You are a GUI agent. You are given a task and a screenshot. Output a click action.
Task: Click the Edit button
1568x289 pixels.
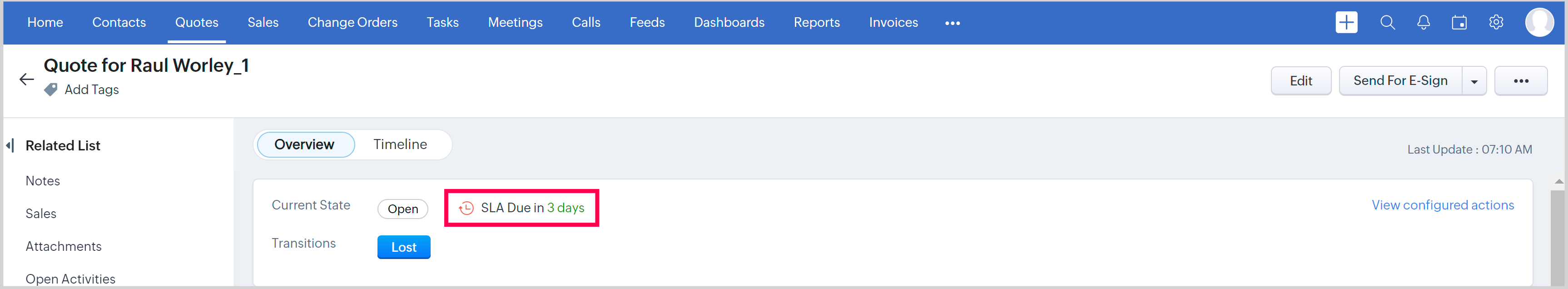pyautogui.click(x=1301, y=81)
